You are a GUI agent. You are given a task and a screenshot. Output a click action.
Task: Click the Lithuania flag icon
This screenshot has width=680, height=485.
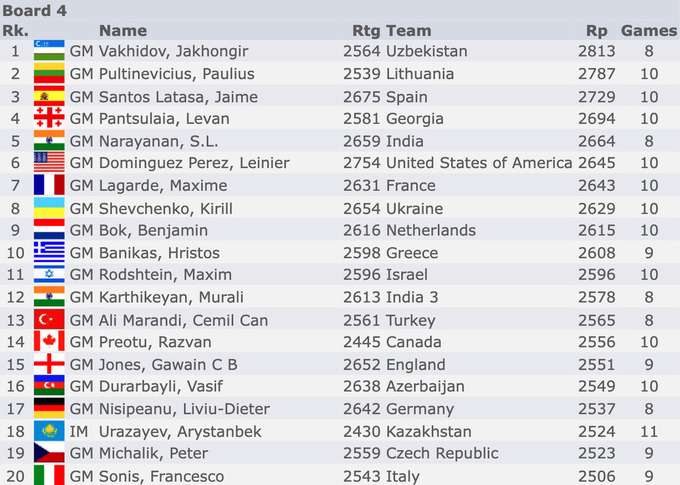(49, 73)
